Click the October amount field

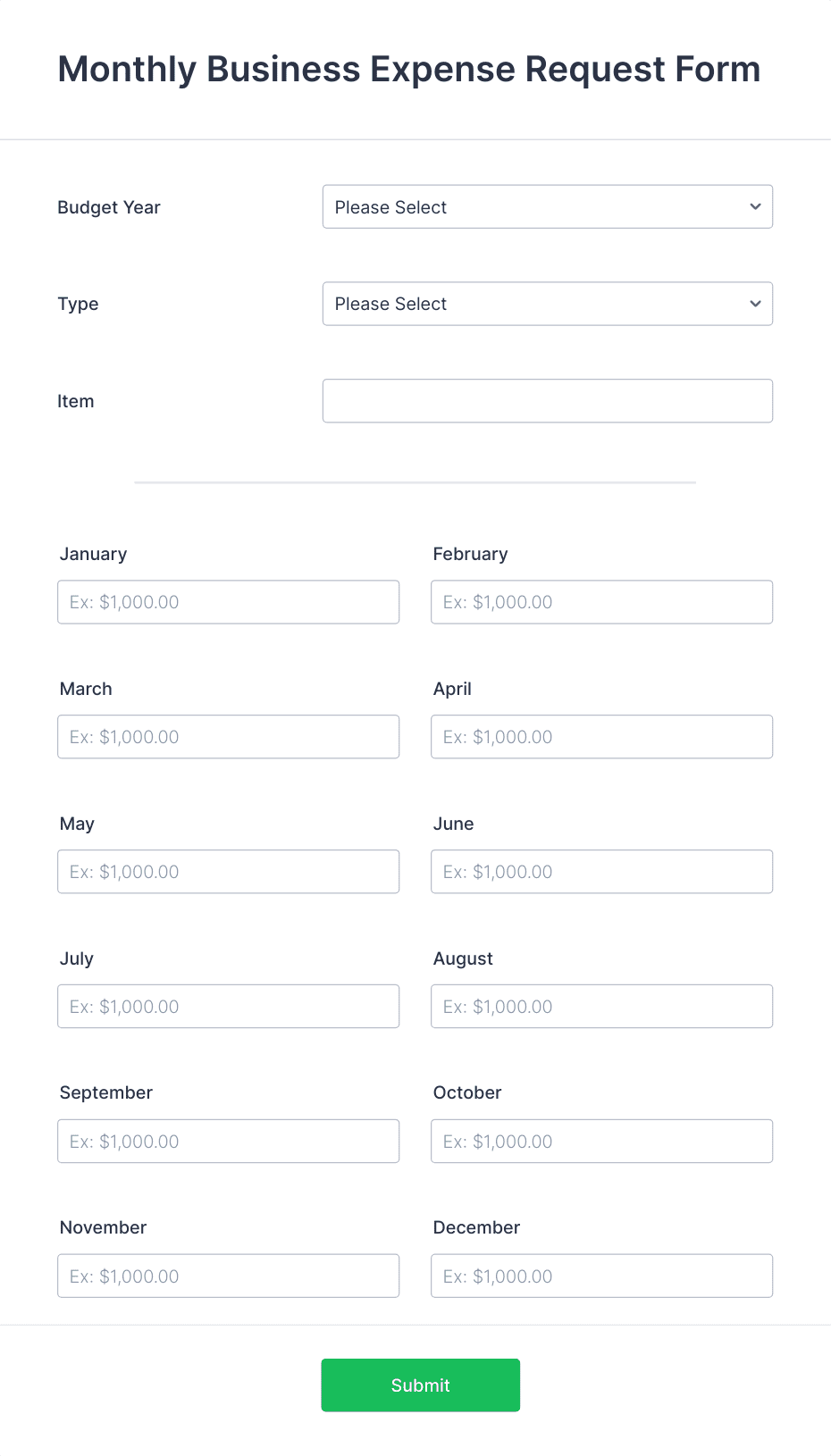[x=600, y=1141]
